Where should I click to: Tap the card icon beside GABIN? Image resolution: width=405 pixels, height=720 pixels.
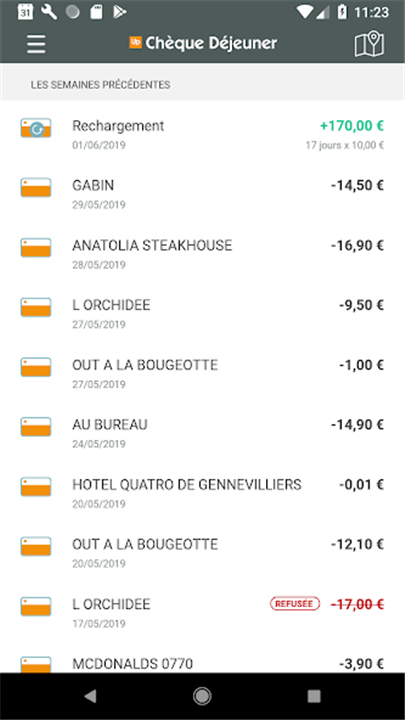[x=36, y=188]
